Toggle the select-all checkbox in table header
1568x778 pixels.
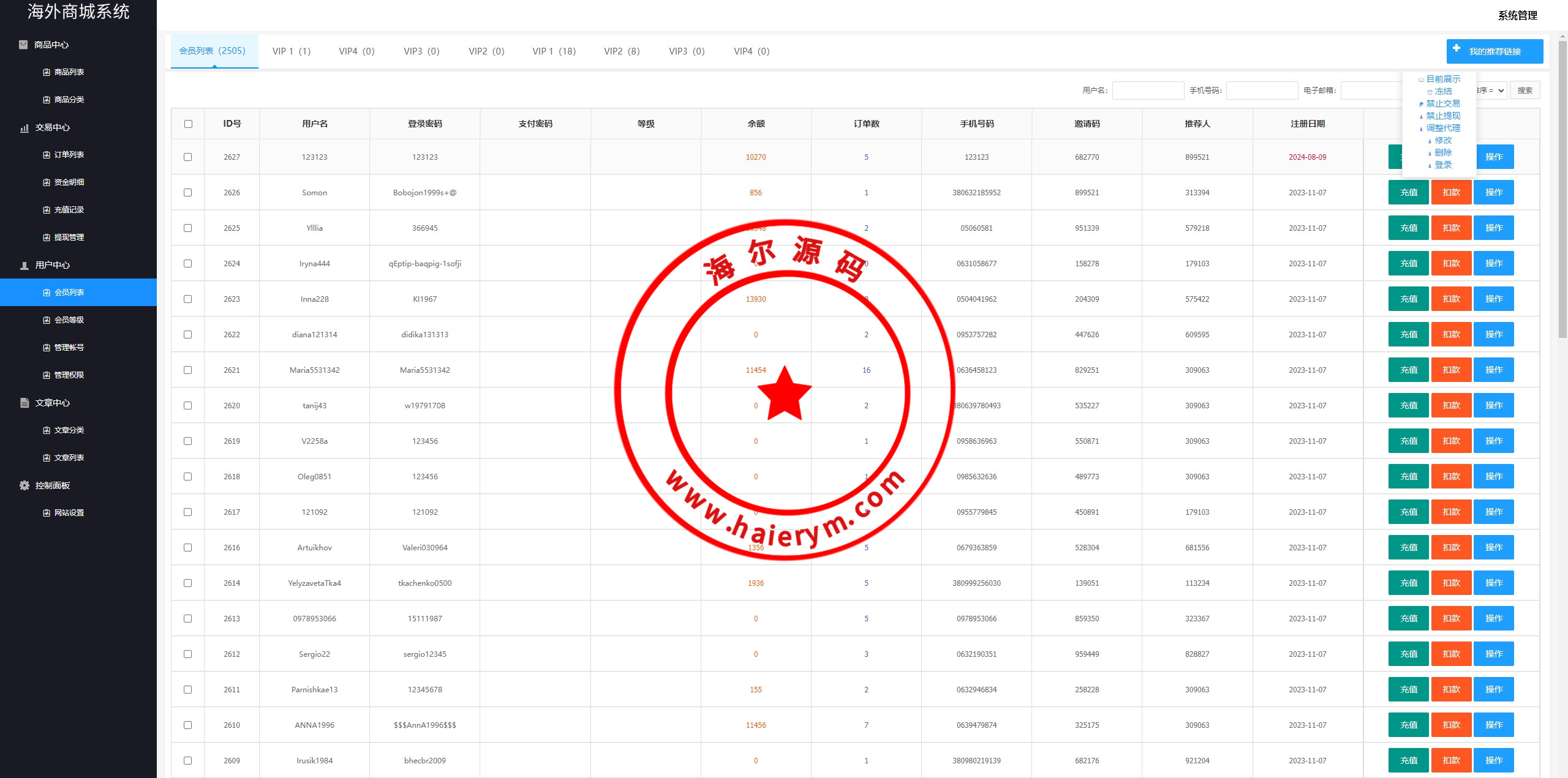click(188, 124)
